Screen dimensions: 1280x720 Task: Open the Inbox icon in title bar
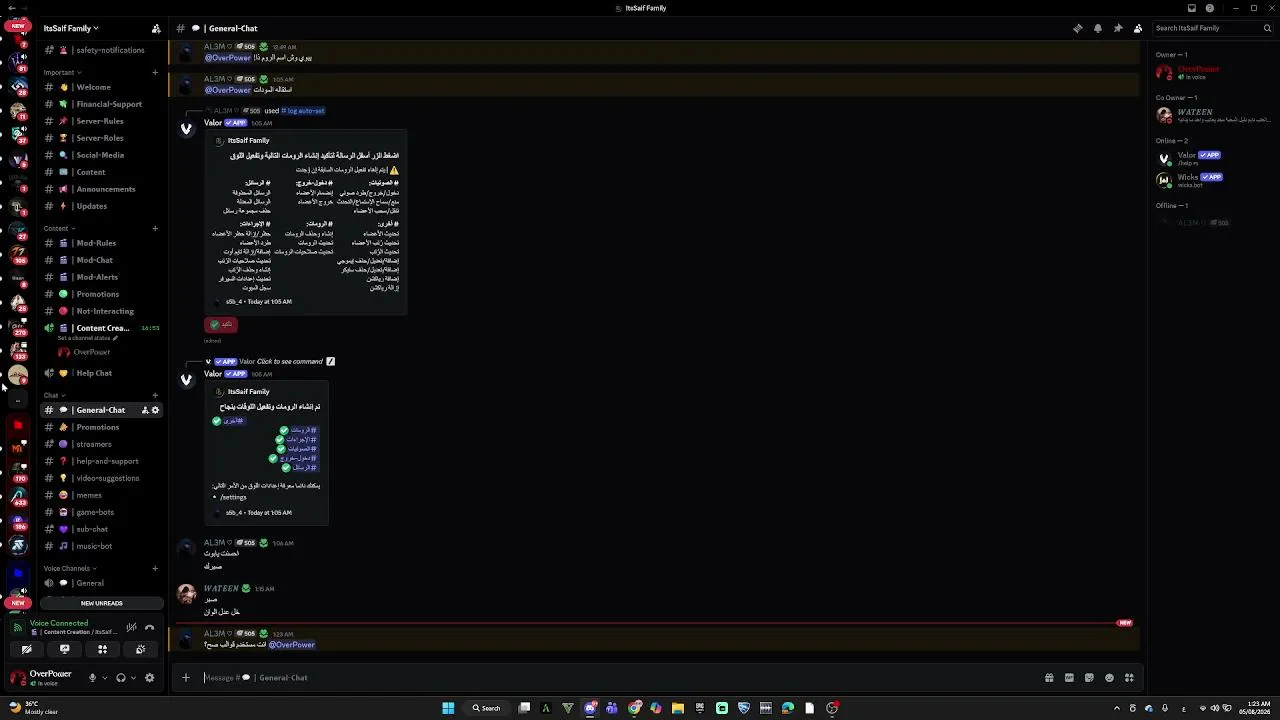click(1190, 8)
